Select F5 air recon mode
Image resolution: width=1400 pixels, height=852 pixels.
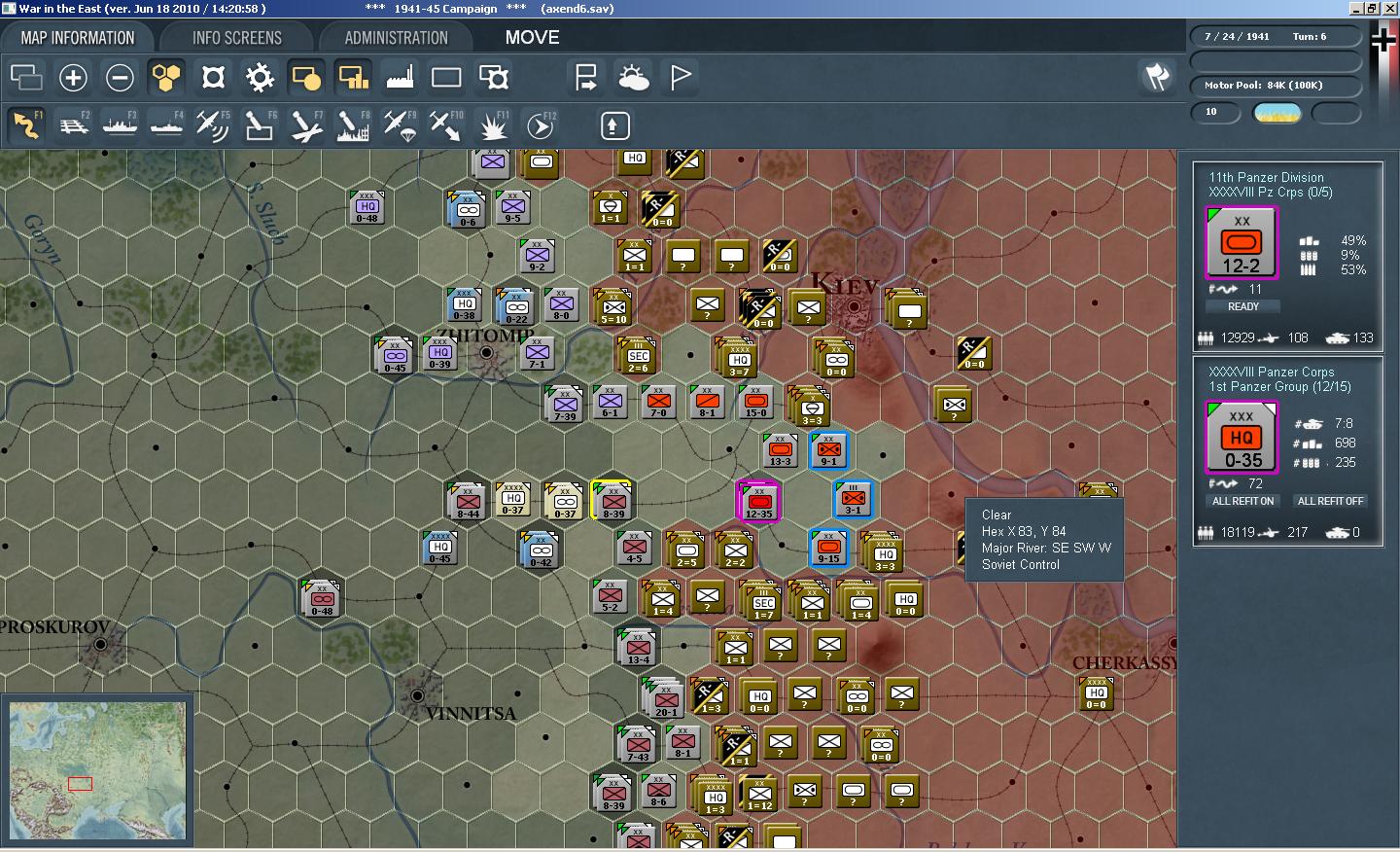tap(213, 125)
